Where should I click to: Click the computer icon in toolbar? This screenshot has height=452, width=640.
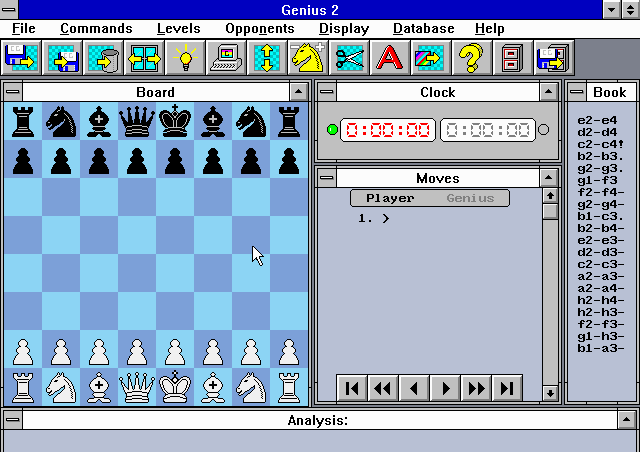point(226,59)
